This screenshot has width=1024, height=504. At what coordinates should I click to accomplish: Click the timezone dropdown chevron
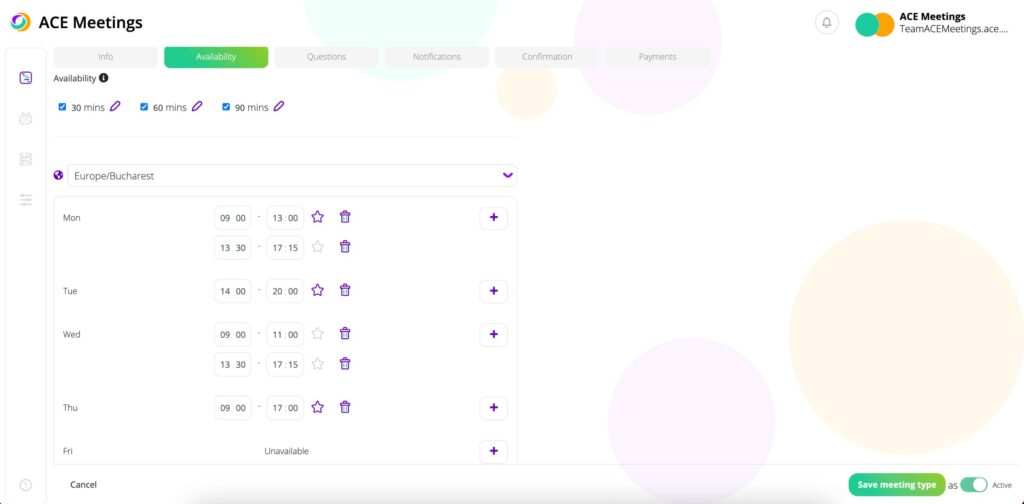pyautogui.click(x=507, y=175)
